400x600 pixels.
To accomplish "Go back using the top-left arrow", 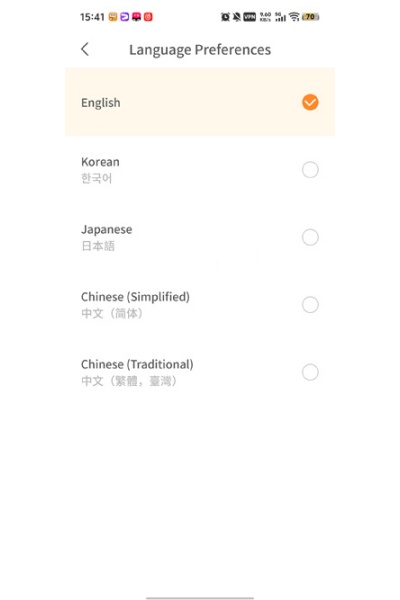I will pos(85,49).
